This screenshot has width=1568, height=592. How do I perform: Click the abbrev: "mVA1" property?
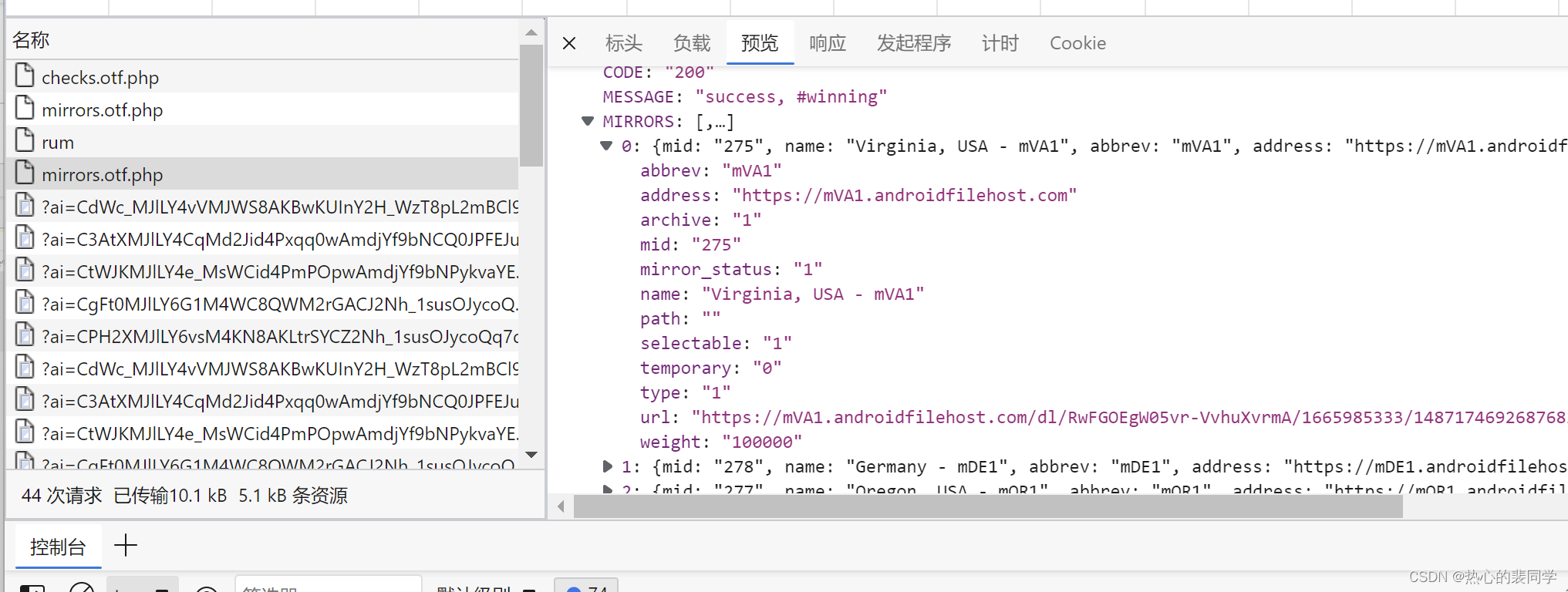[711, 170]
